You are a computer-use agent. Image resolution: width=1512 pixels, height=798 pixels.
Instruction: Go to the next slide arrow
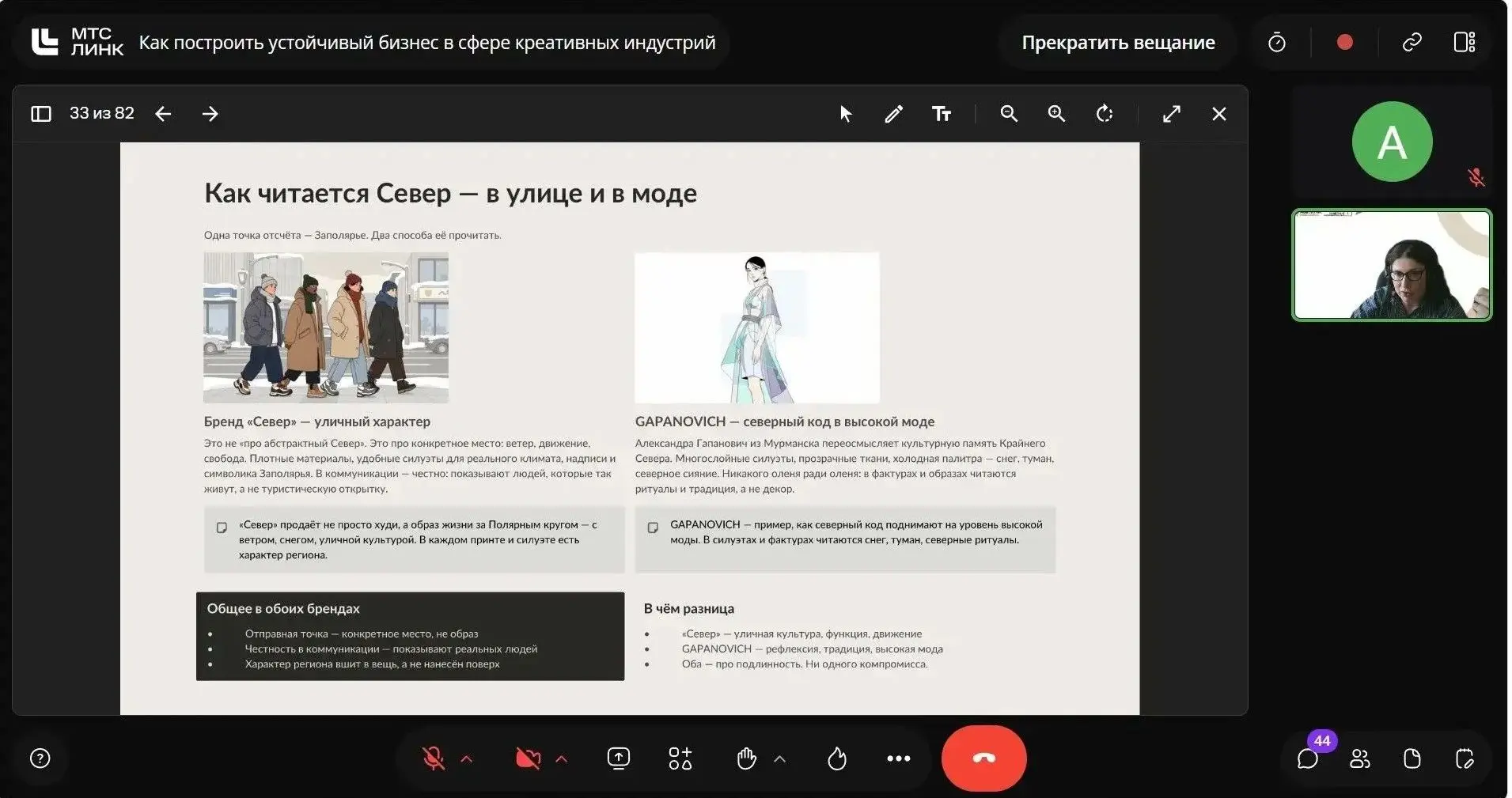tap(210, 114)
